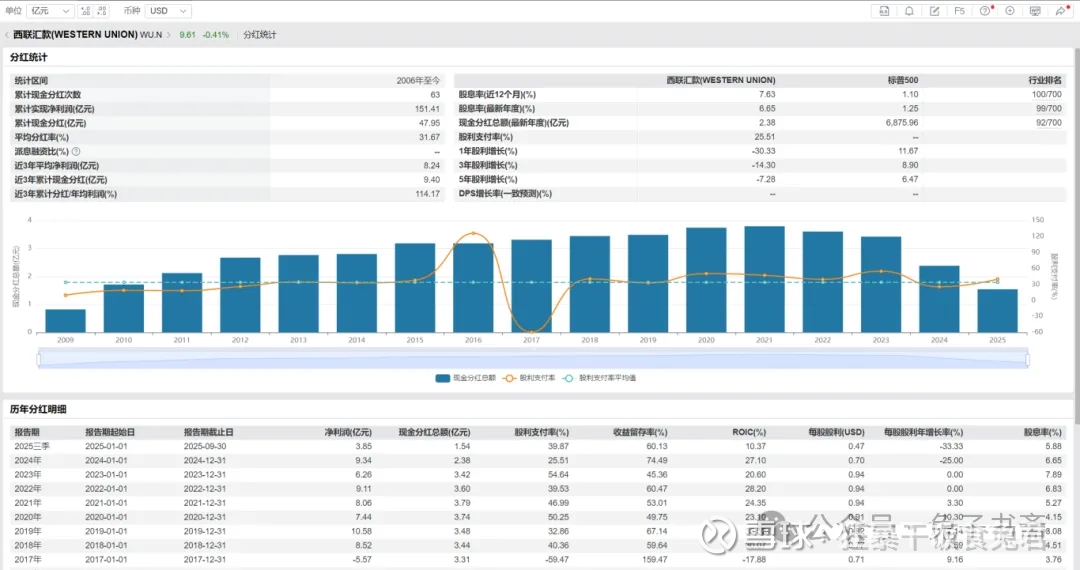Refresh data with the F5 button
The height and width of the screenshot is (570, 1080).
pyautogui.click(x=960, y=10)
